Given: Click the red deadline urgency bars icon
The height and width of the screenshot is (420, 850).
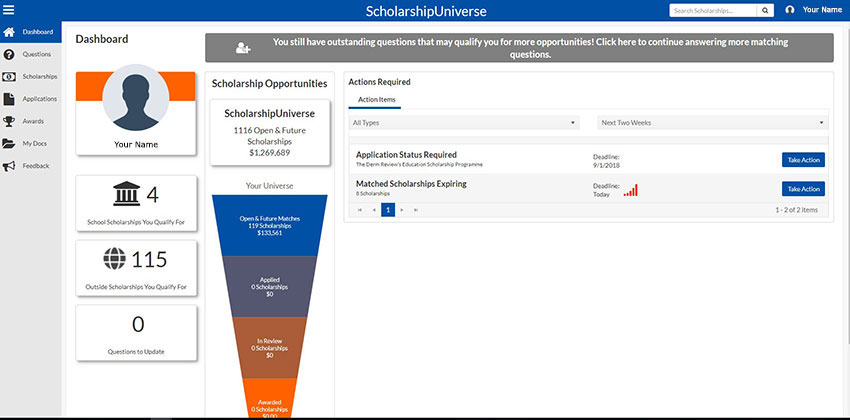Looking at the screenshot, I should [x=630, y=190].
